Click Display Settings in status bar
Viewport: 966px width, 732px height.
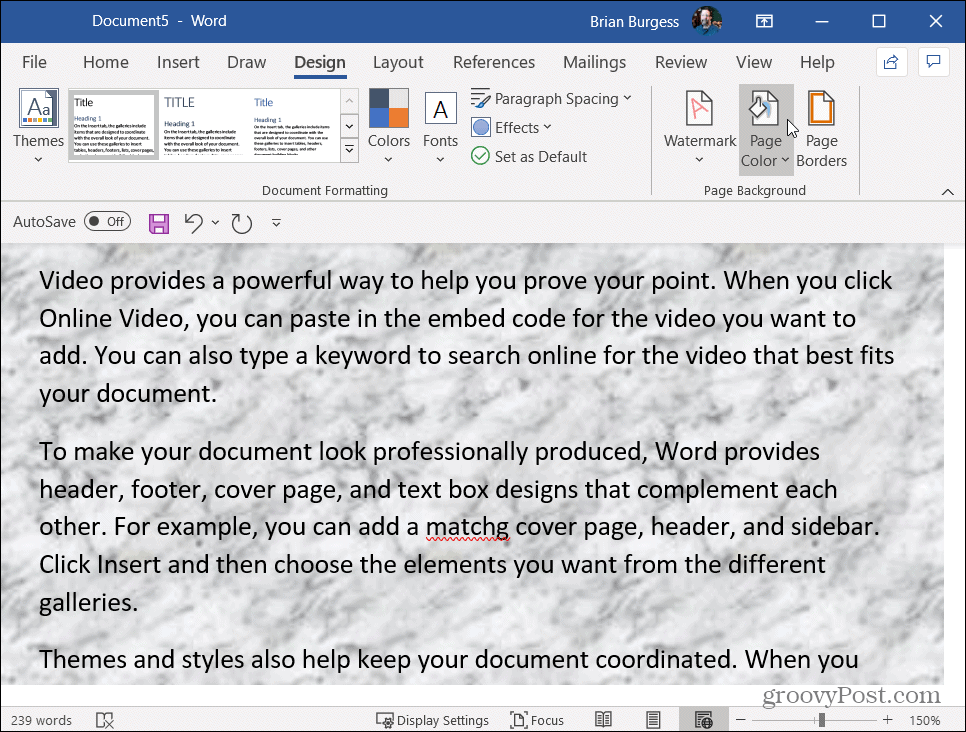432,720
